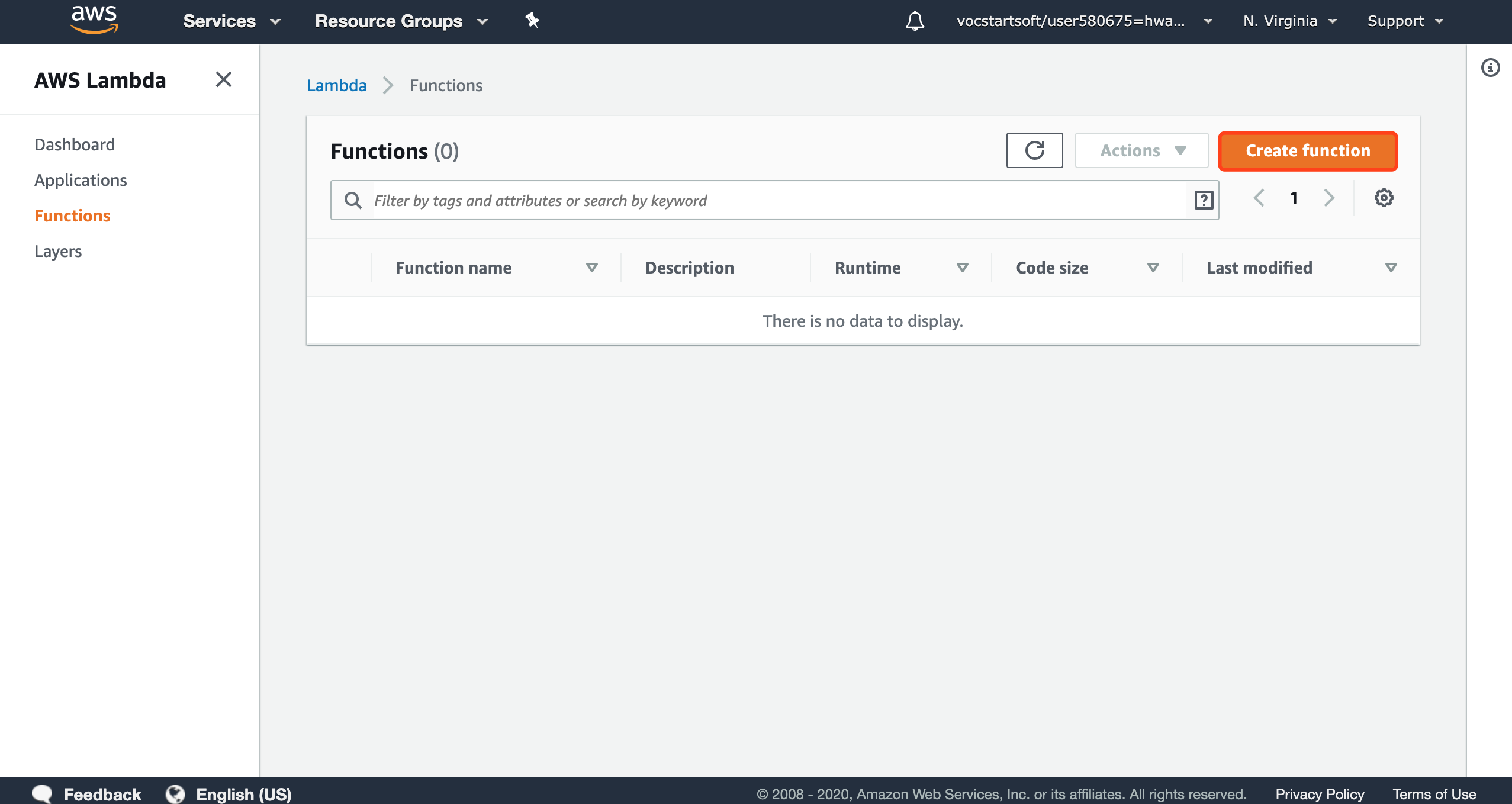Change language English (US)
The height and width of the screenshot is (804, 1512).
click(x=229, y=793)
